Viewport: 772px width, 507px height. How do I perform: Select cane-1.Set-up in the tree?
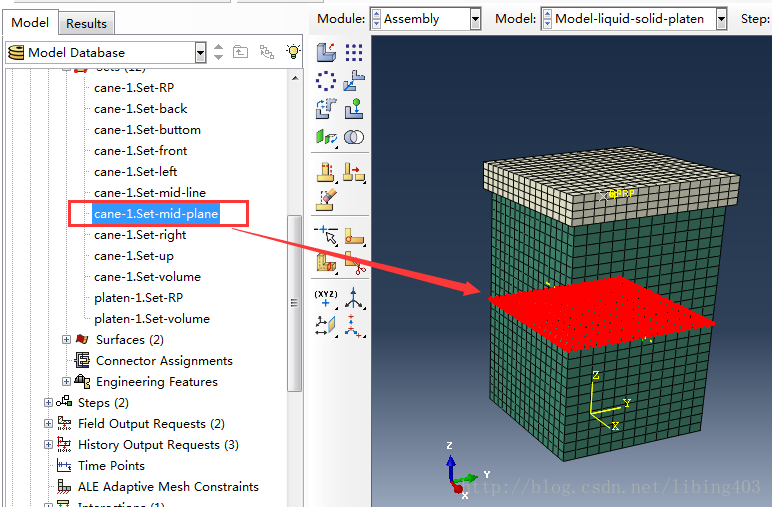click(x=134, y=256)
